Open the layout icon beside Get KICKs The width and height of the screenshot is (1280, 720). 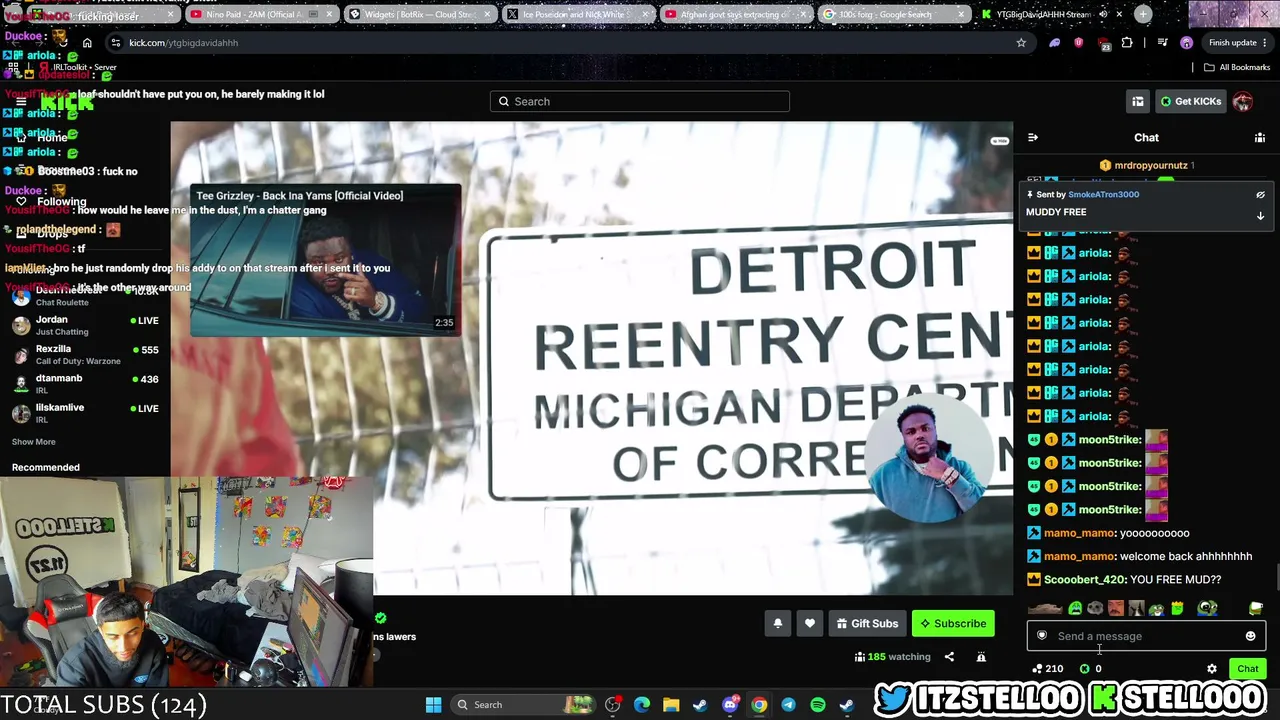(x=1138, y=101)
